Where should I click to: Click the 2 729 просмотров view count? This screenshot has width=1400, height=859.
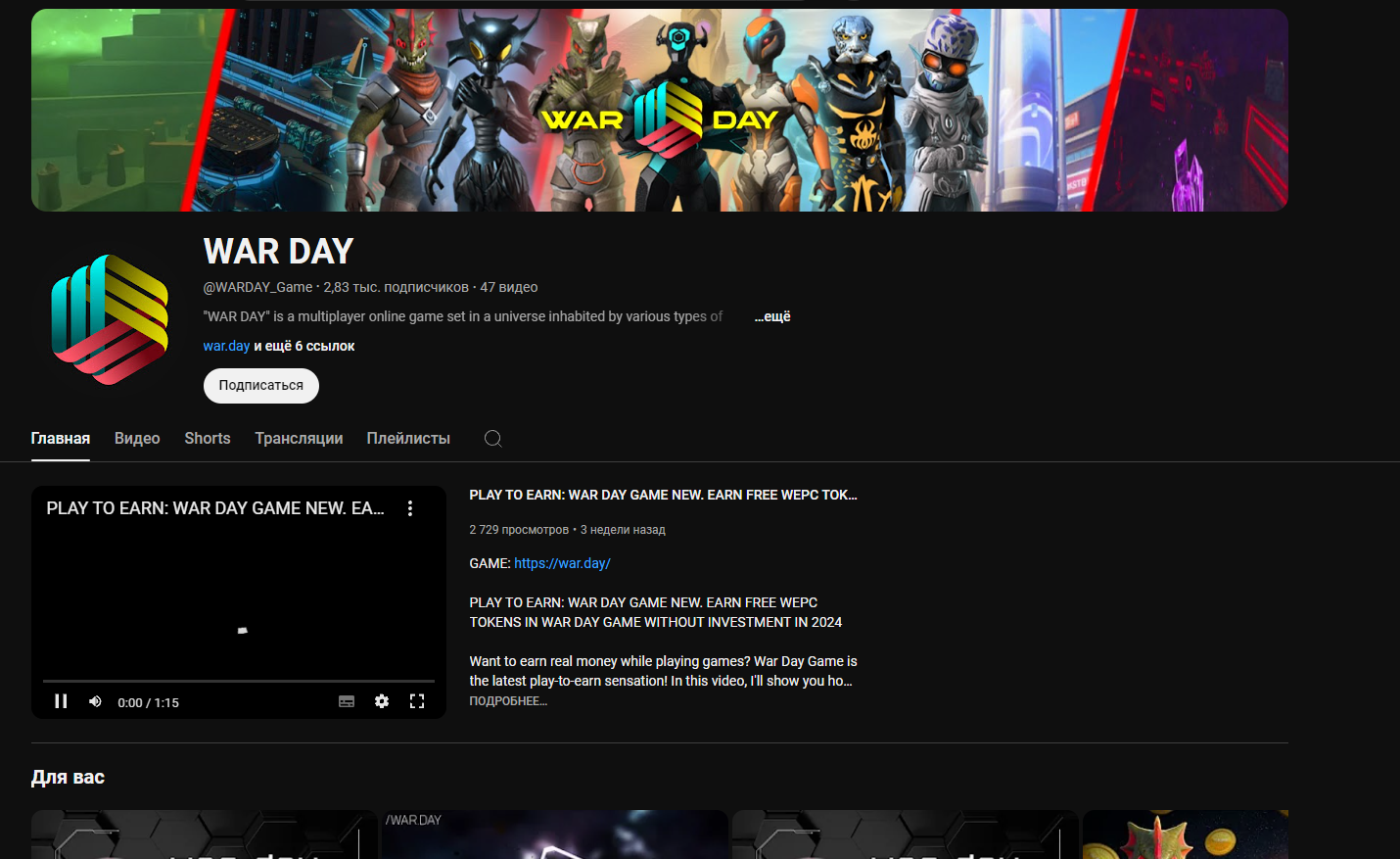point(519,530)
